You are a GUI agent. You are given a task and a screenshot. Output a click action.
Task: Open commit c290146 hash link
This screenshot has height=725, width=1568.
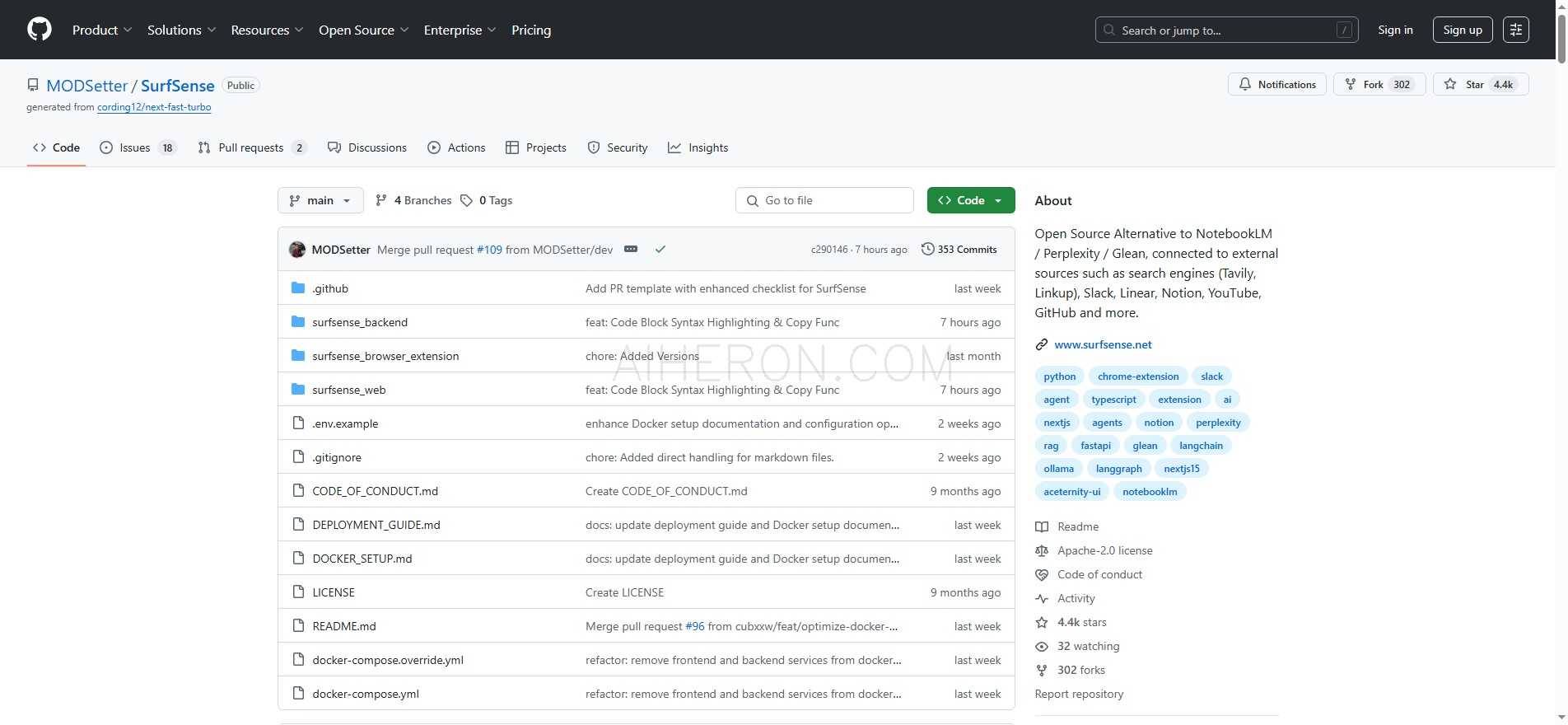[x=829, y=250]
